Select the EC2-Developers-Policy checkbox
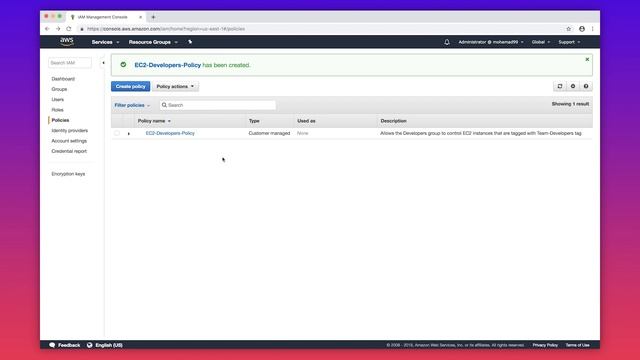The height and width of the screenshot is (360, 640). coord(117,133)
